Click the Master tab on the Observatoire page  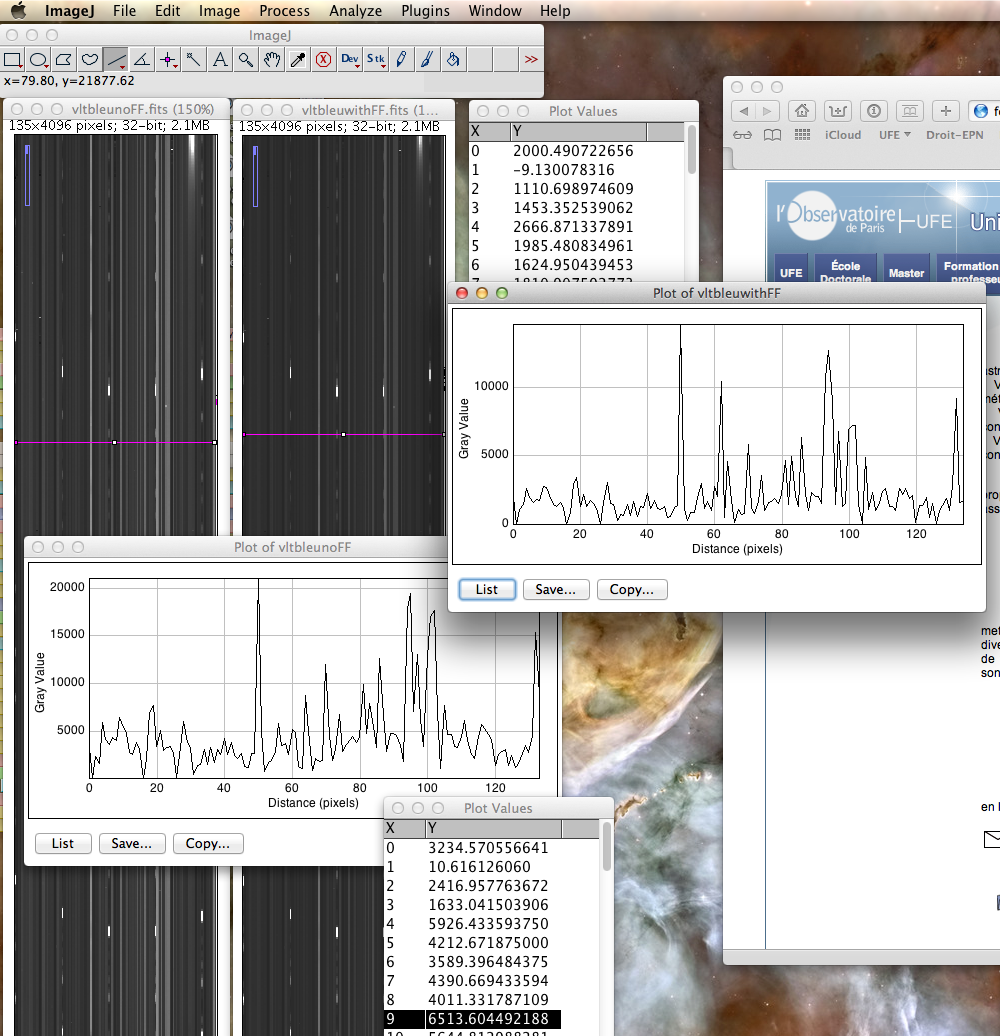click(906, 272)
